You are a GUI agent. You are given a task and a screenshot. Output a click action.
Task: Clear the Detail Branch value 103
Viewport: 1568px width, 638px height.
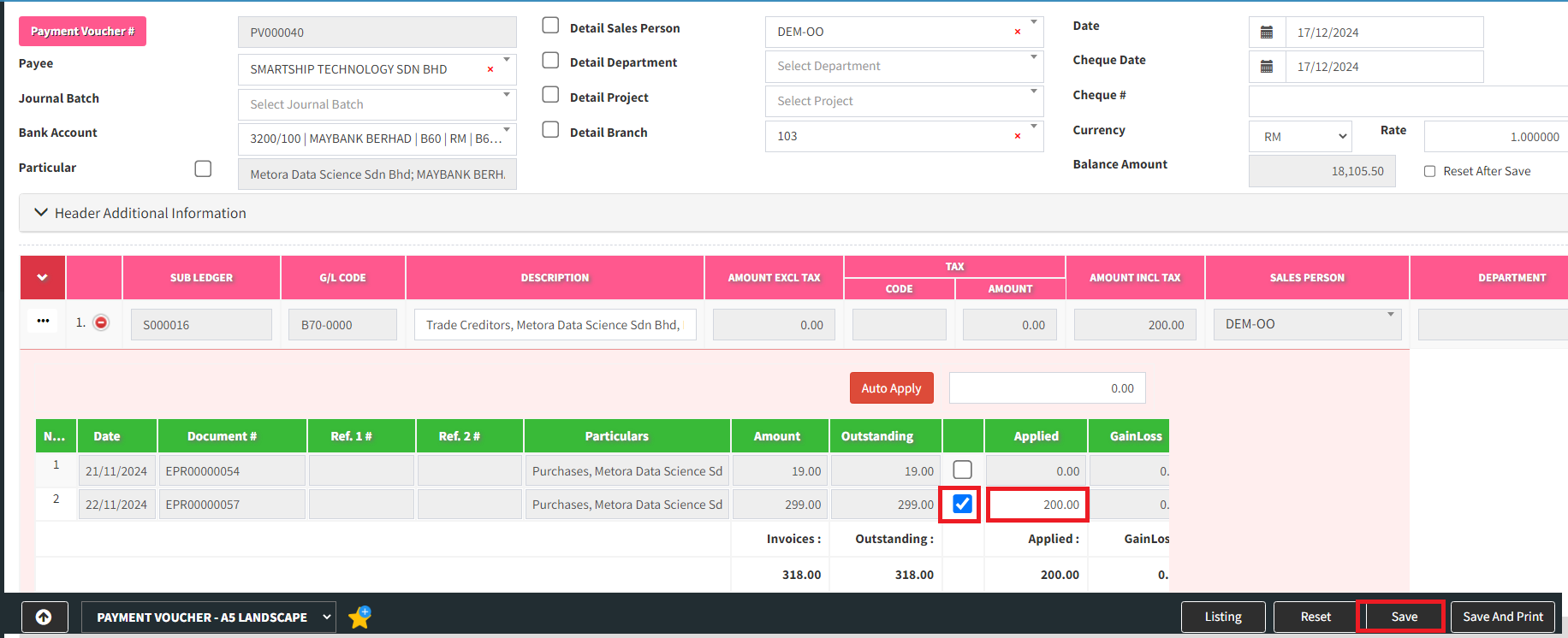[x=1017, y=136]
